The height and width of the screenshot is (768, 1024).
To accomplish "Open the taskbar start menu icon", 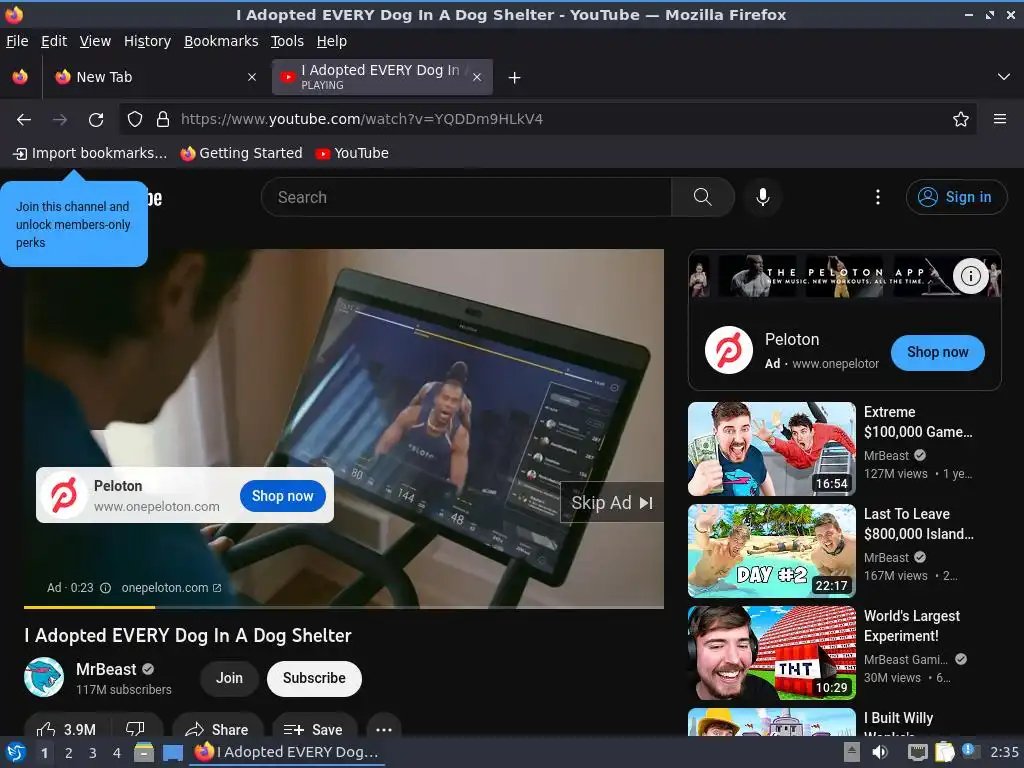I will click(x=14, y=752).
